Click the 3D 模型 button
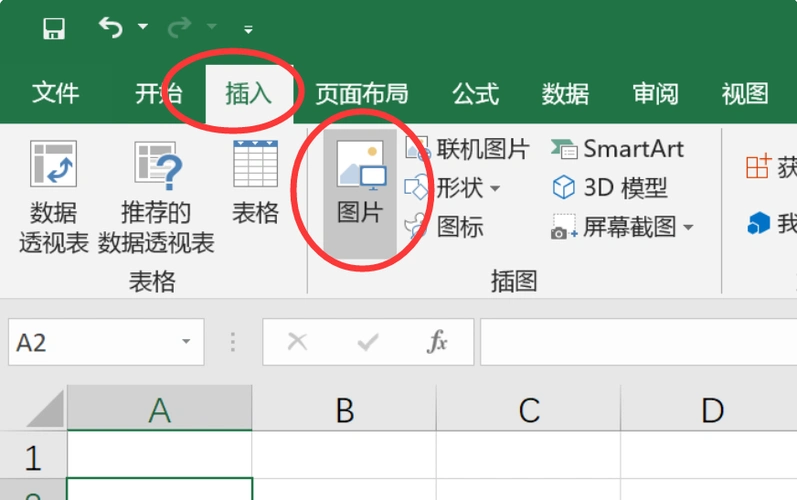Screen dimensions: 797x500 (x=609, y=188)
